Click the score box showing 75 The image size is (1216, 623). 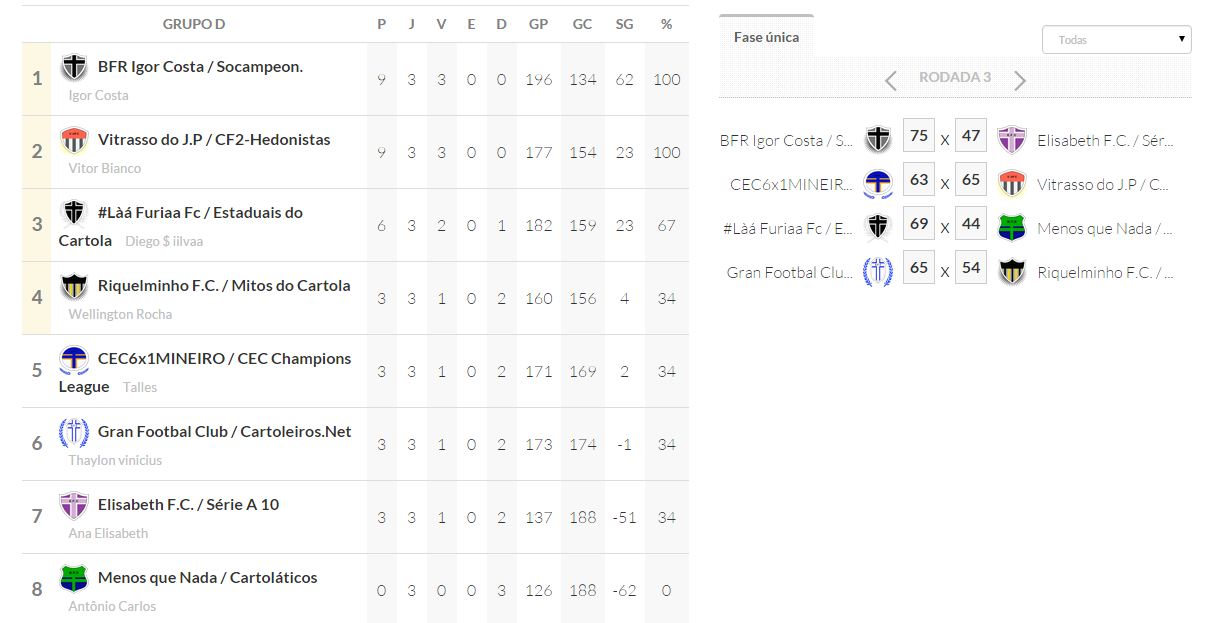tap(919, 136)
